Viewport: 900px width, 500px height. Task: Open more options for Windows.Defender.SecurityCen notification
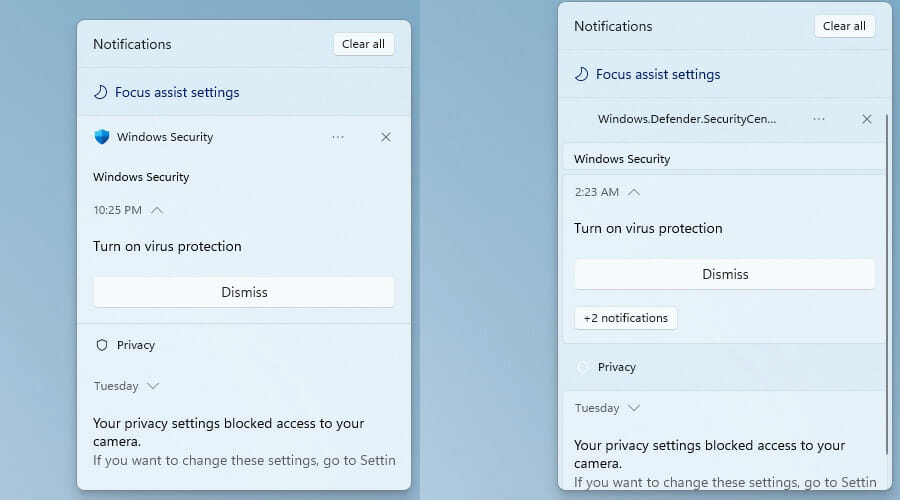tap(819, 119)
